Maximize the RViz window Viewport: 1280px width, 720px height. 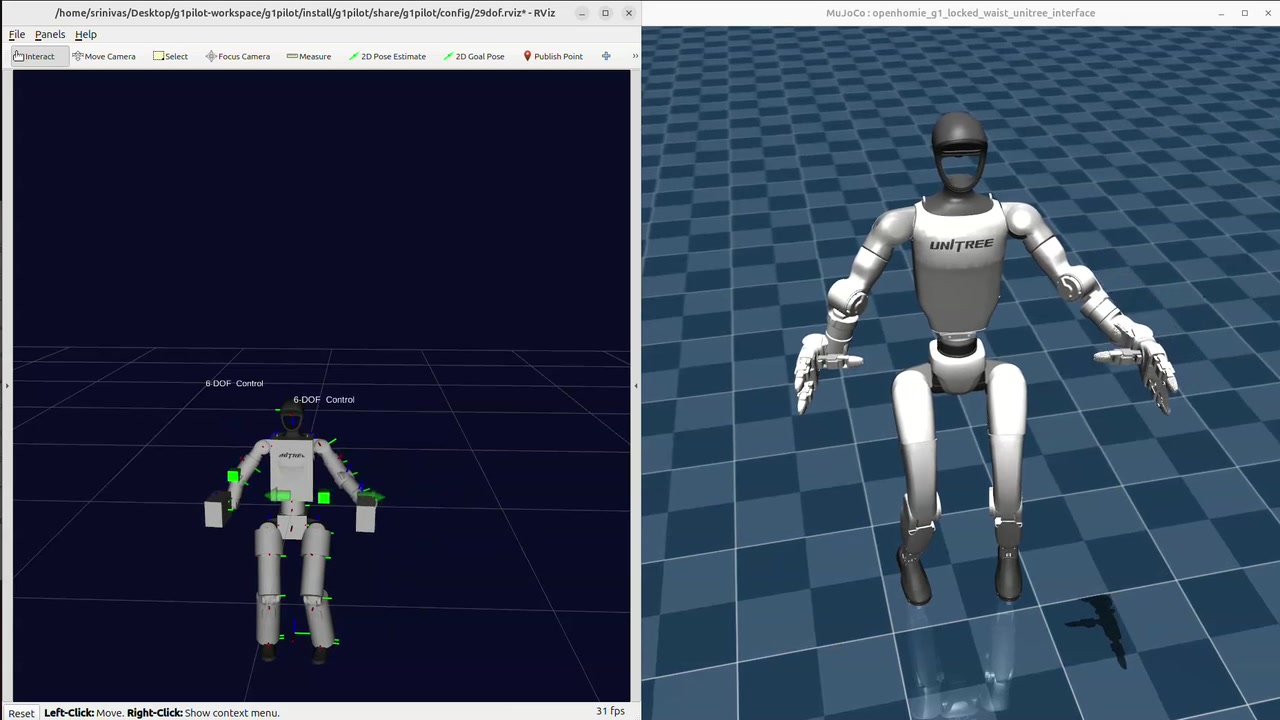(605, 13)
